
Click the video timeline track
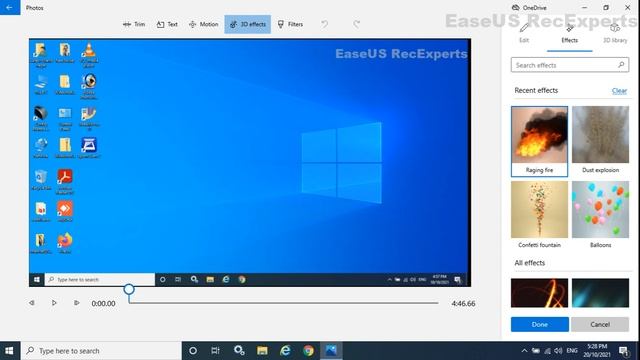coord(284,303)
